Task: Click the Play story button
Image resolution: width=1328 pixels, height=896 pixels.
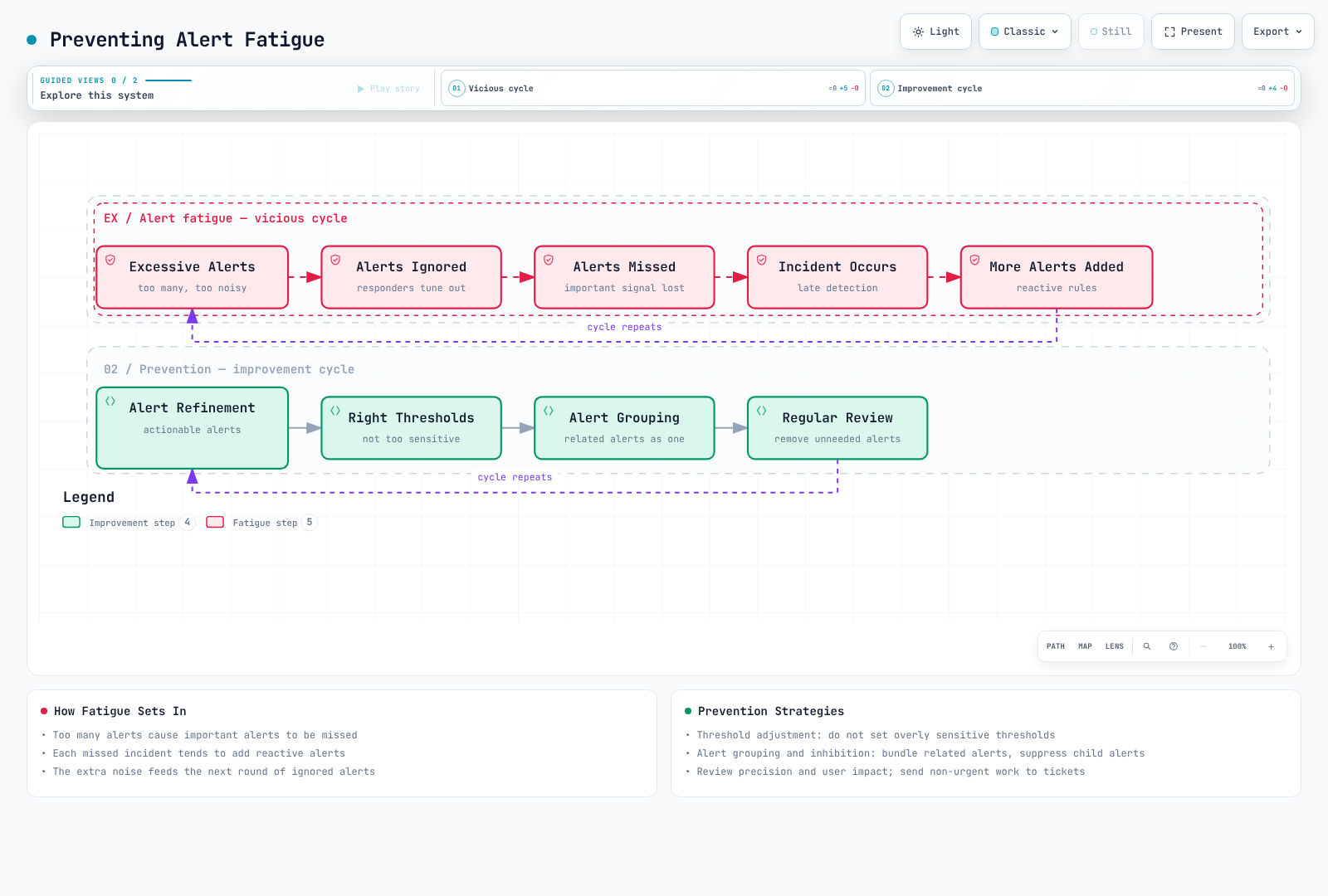Action: (x=388, y=89)
